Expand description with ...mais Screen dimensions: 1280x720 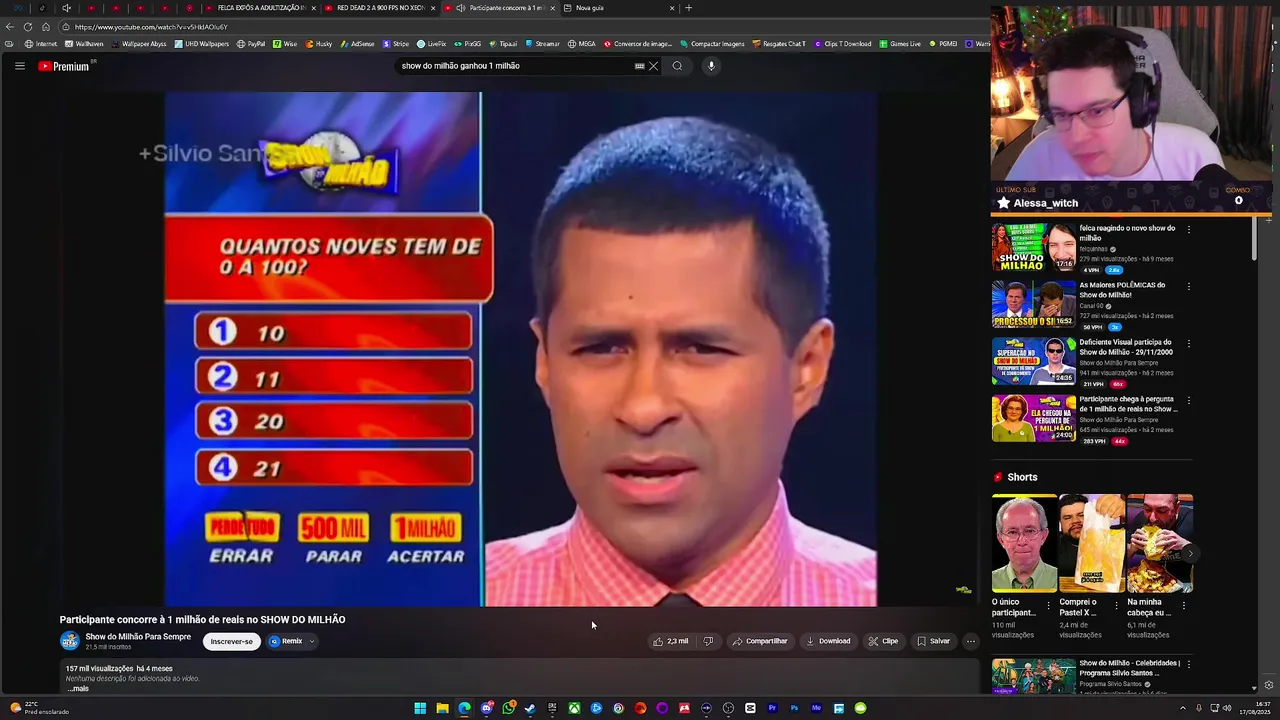[x=78, y=688]
